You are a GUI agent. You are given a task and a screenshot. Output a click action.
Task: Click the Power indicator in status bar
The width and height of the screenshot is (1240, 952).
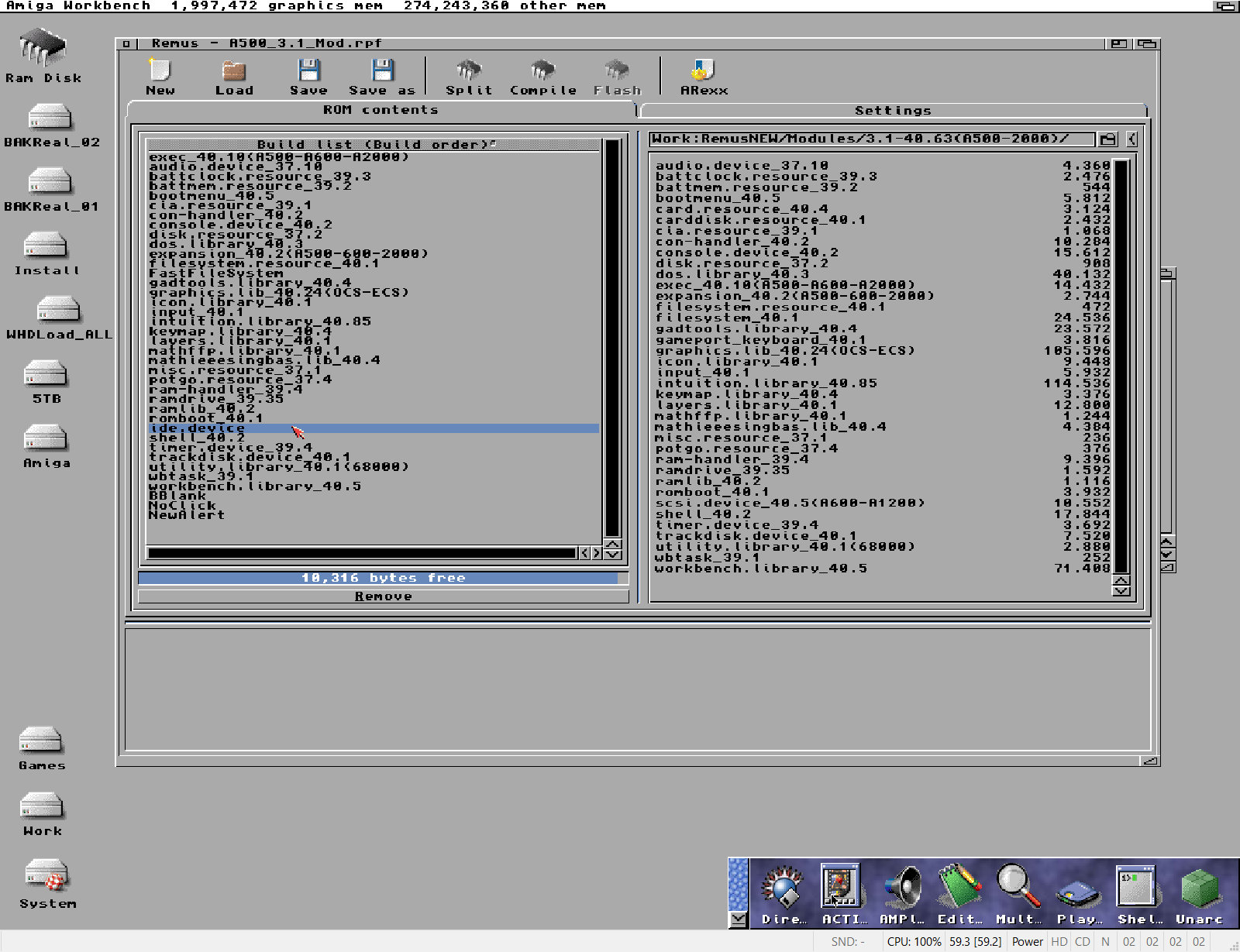click(1027, 942)
